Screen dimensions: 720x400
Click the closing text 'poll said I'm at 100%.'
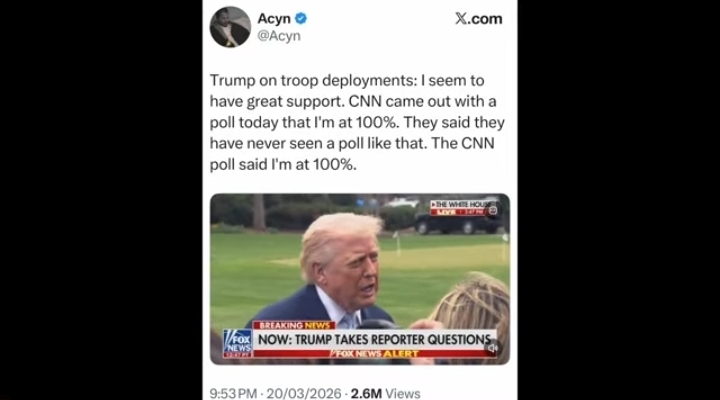[x=283, y=164]
